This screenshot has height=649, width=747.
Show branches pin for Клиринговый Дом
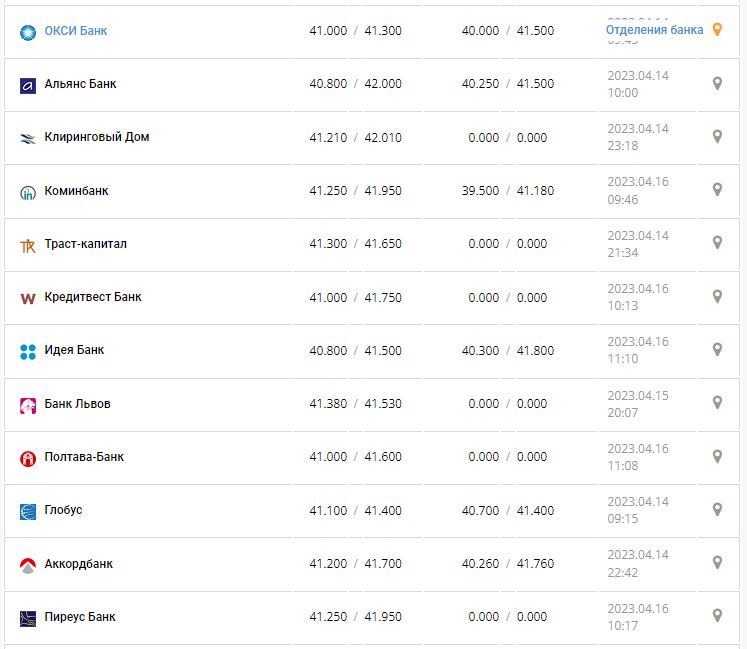(717, 136)
